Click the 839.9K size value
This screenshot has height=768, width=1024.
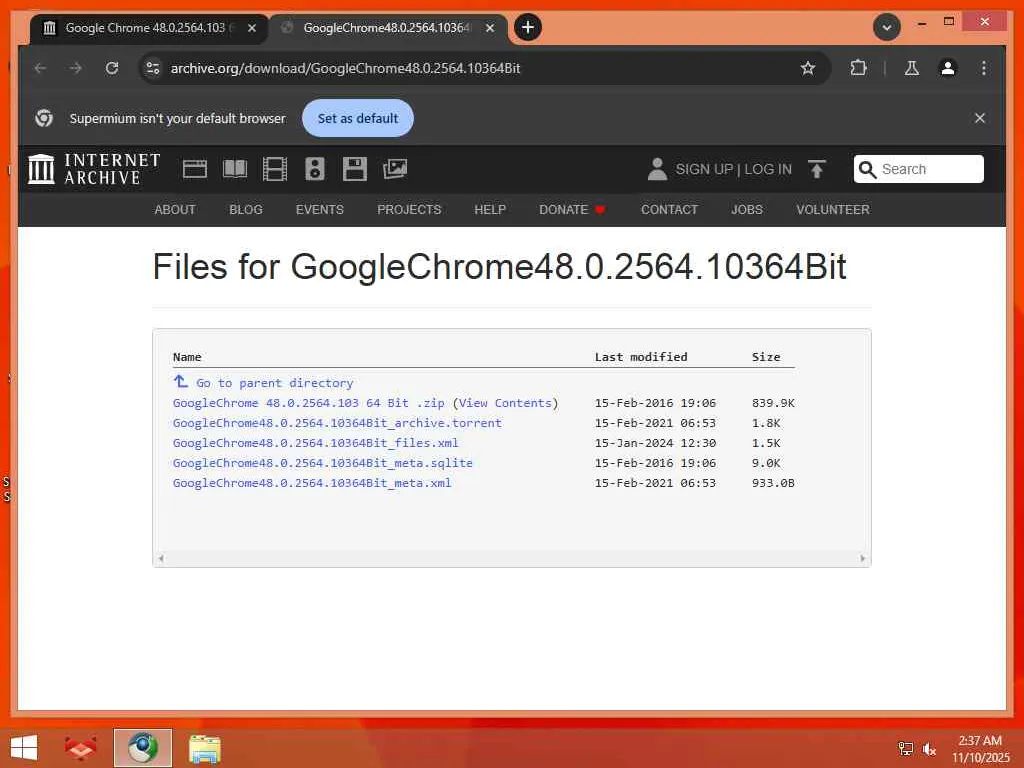click(773, 403)
